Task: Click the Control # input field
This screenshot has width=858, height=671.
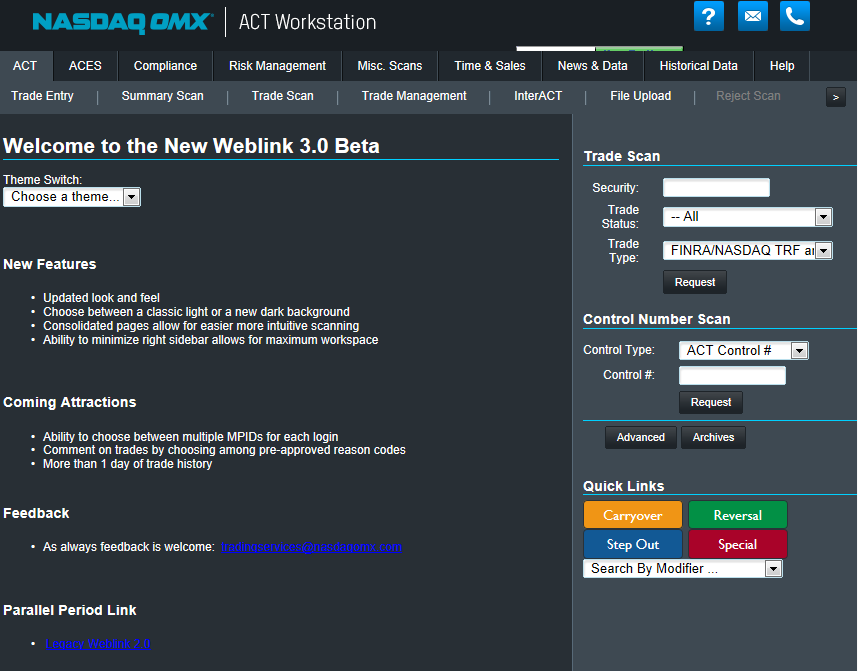Action: click(732, 375)
